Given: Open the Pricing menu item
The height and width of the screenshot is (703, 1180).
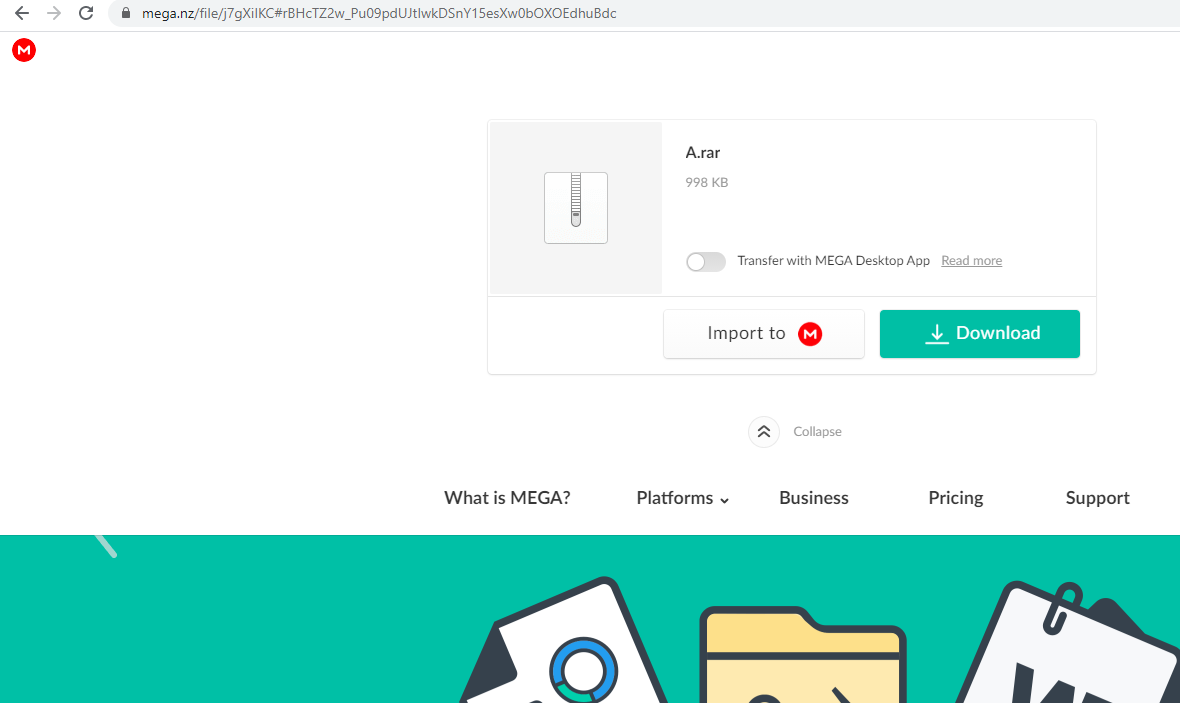Looking at the screenshot, I should coord(956,498).
